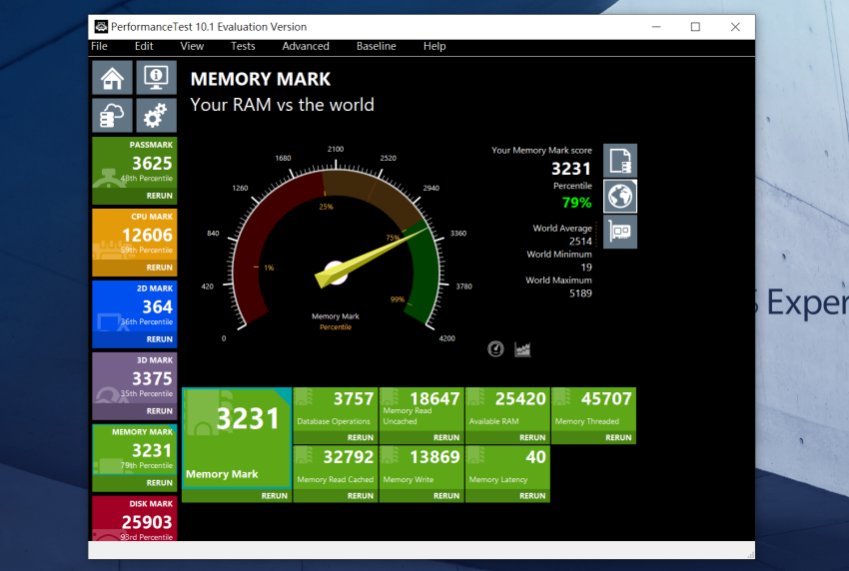Select the PassMark 3625 score tile

click(134, 162)
